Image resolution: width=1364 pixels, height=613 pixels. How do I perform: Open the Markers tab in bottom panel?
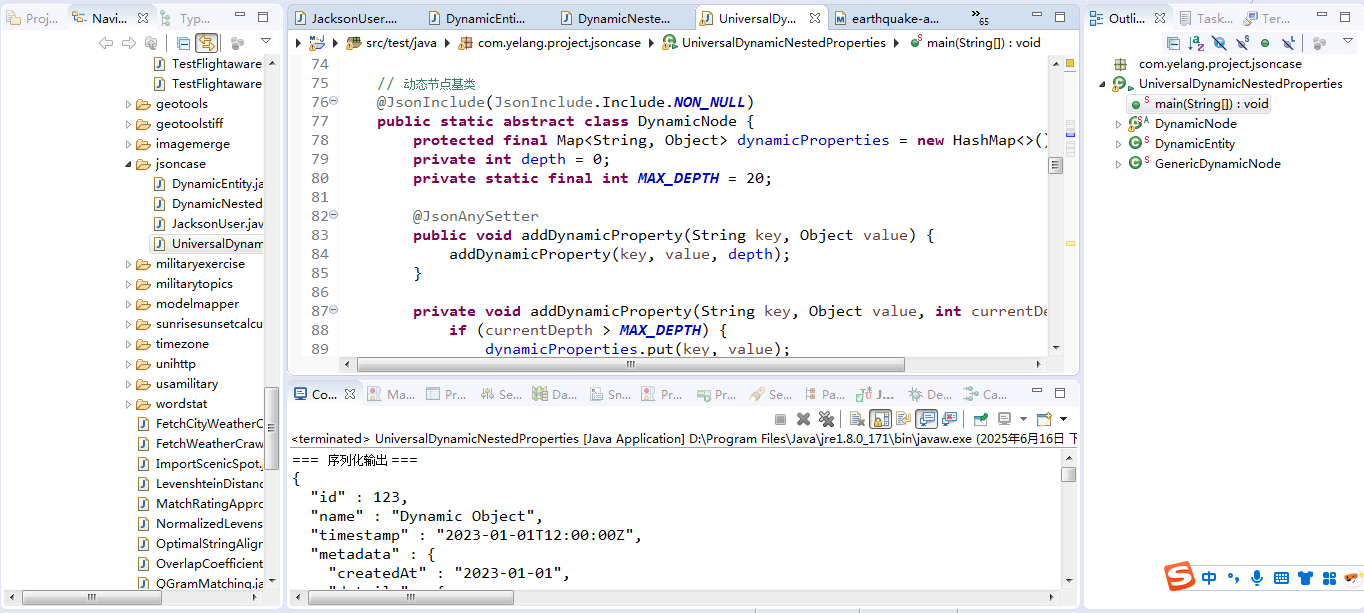point(391,395)
